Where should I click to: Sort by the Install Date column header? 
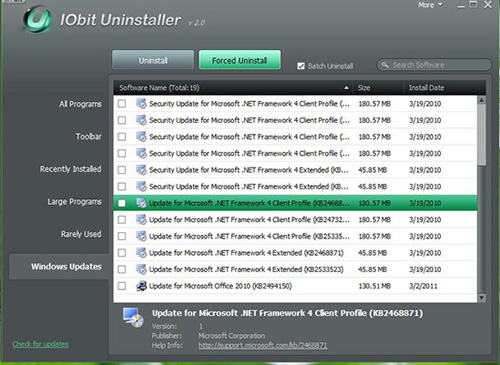[x=444, y=88]
